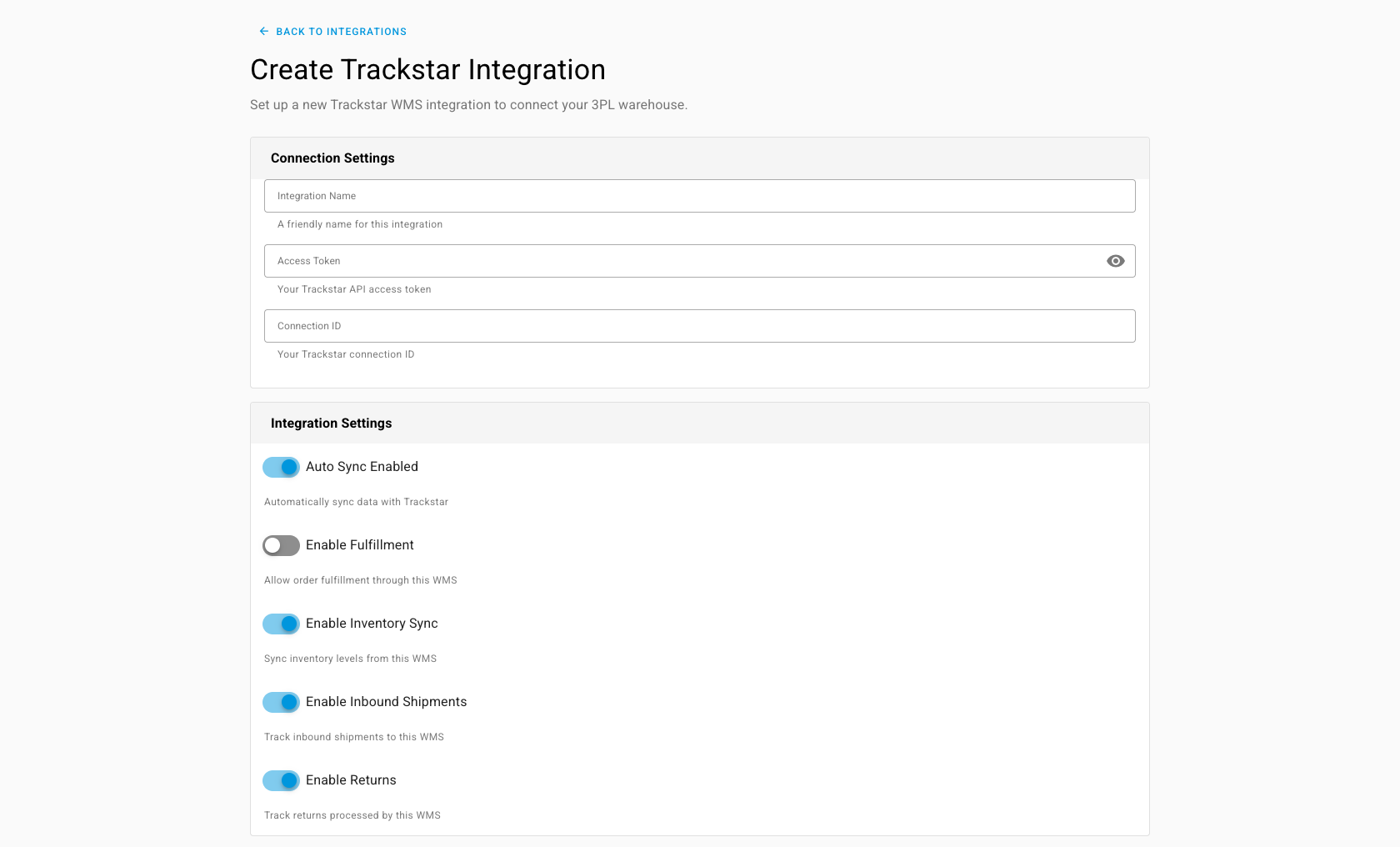The image size is (1400, 847).
Task: Click 'Track returns processed by this WMS'
Action: [352, 815]
